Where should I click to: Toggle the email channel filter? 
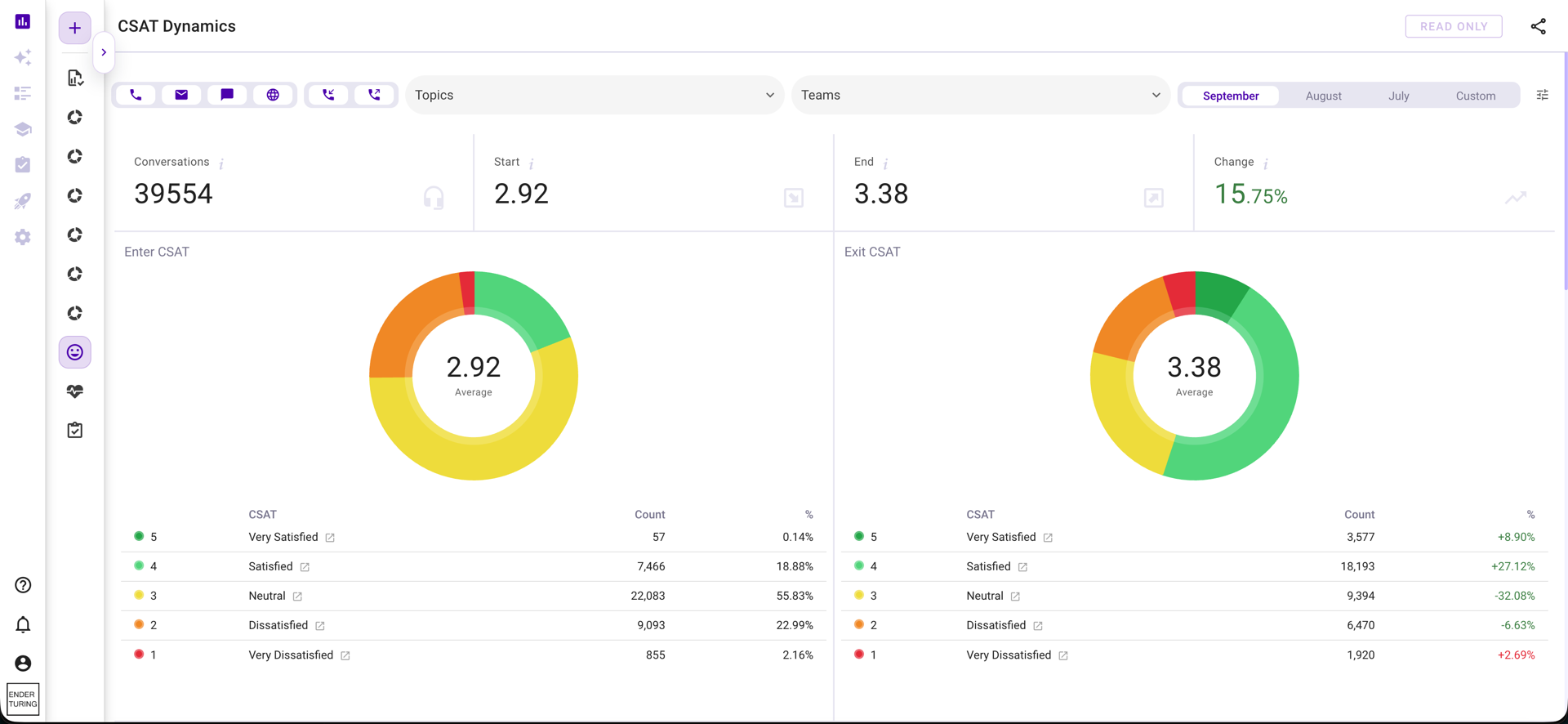(181, 95)
